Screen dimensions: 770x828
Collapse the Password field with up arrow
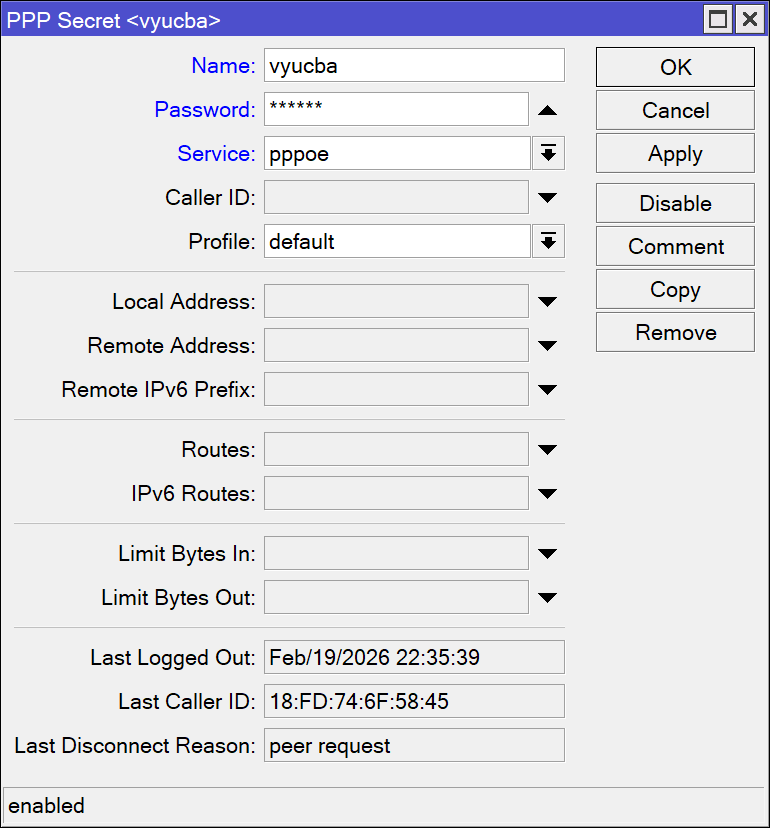pyautogui.click(x=547, y=110)
